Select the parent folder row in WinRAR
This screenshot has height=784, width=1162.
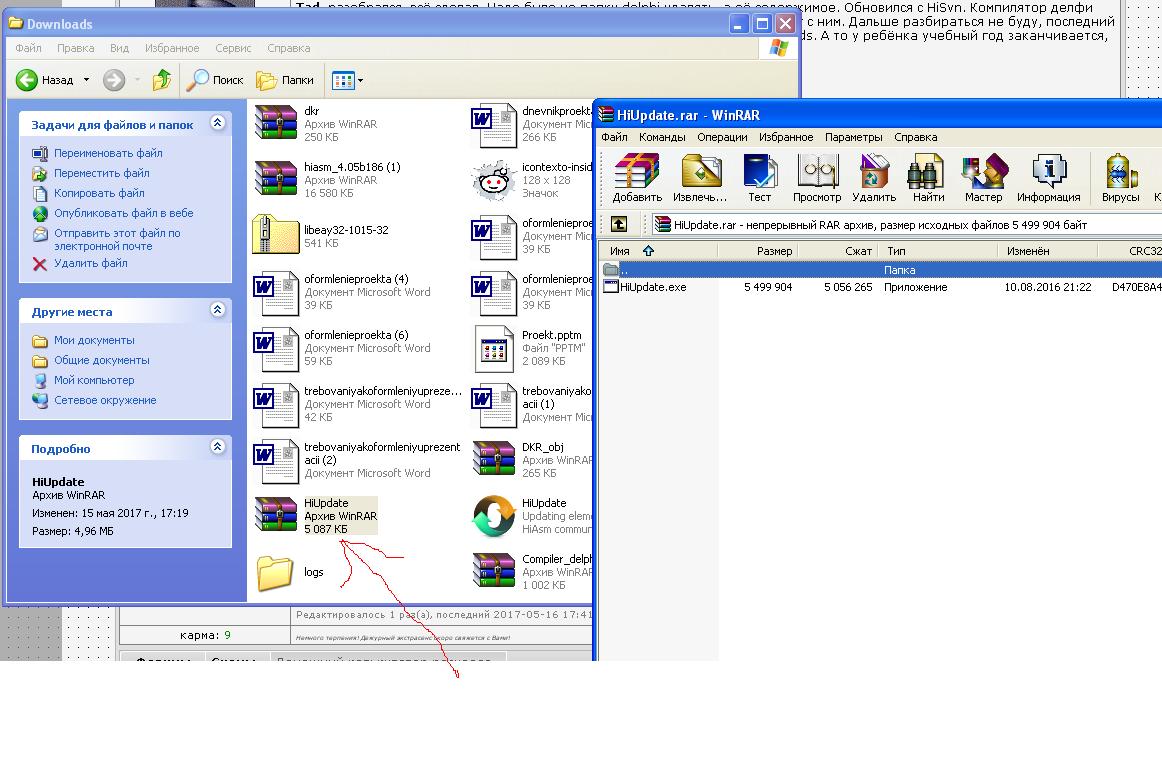tap(881, 270)
